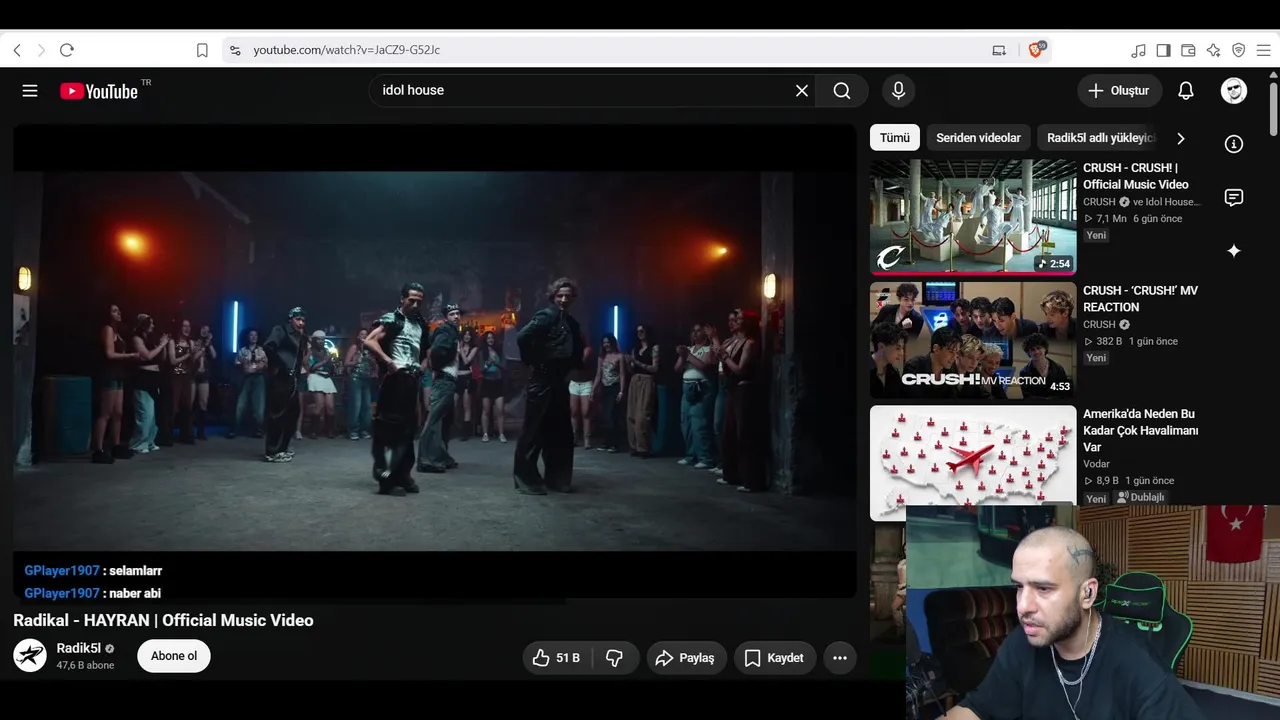The width and height of the screenshot is (1280, 720).
Task: Click the Oluştur create button
Action: (1120, 91)
